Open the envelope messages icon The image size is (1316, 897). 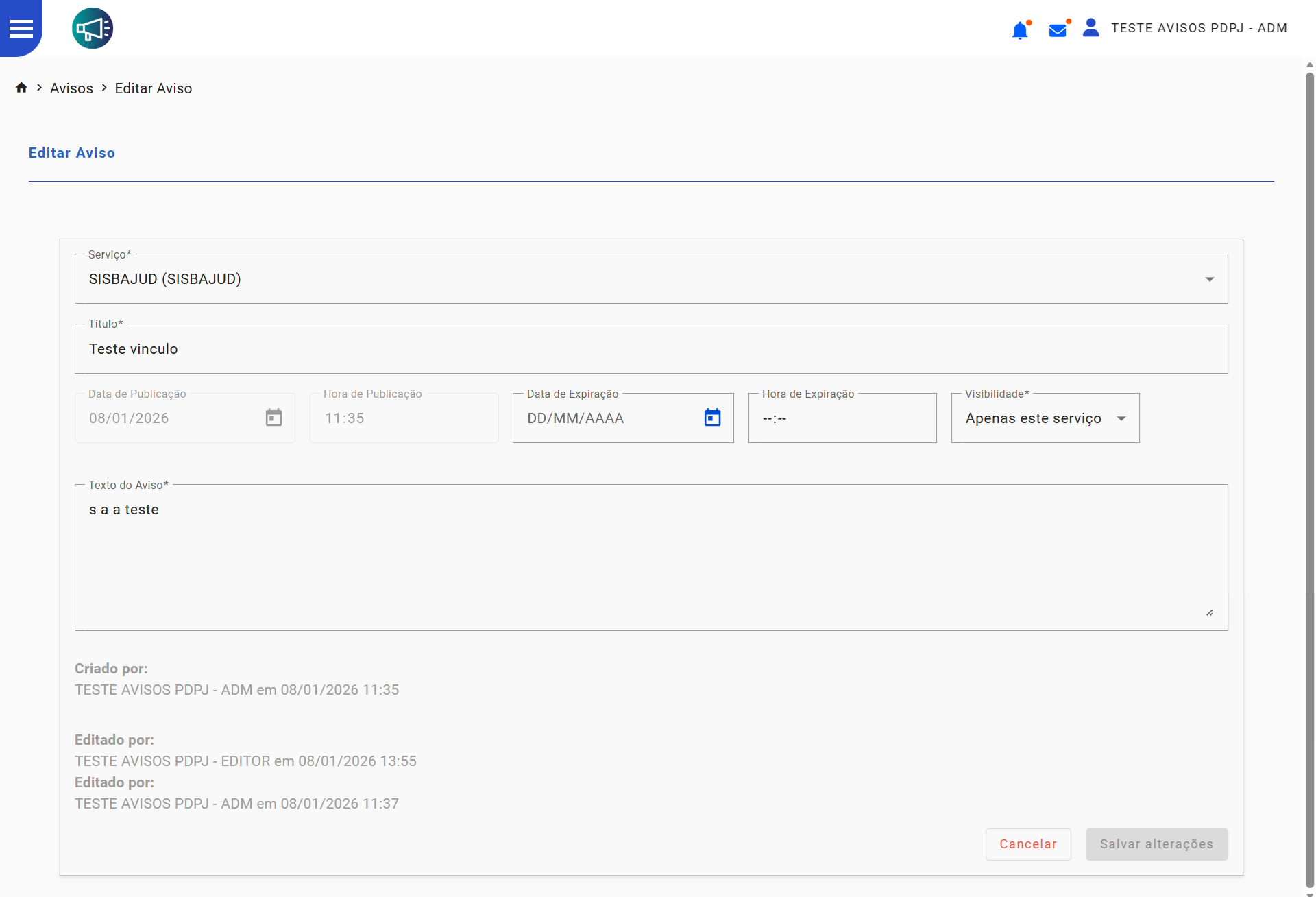coord(1058,30)
